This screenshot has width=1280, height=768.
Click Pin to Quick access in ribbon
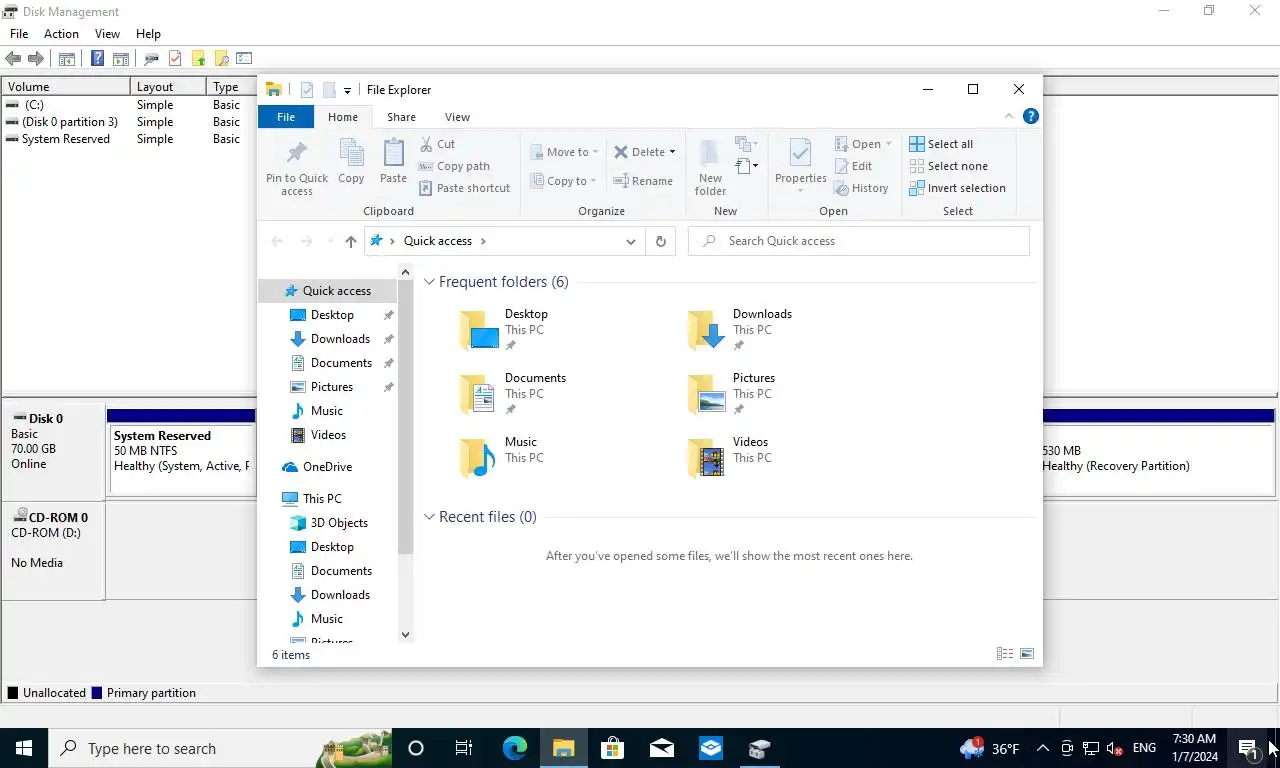[x=297, y=167]
